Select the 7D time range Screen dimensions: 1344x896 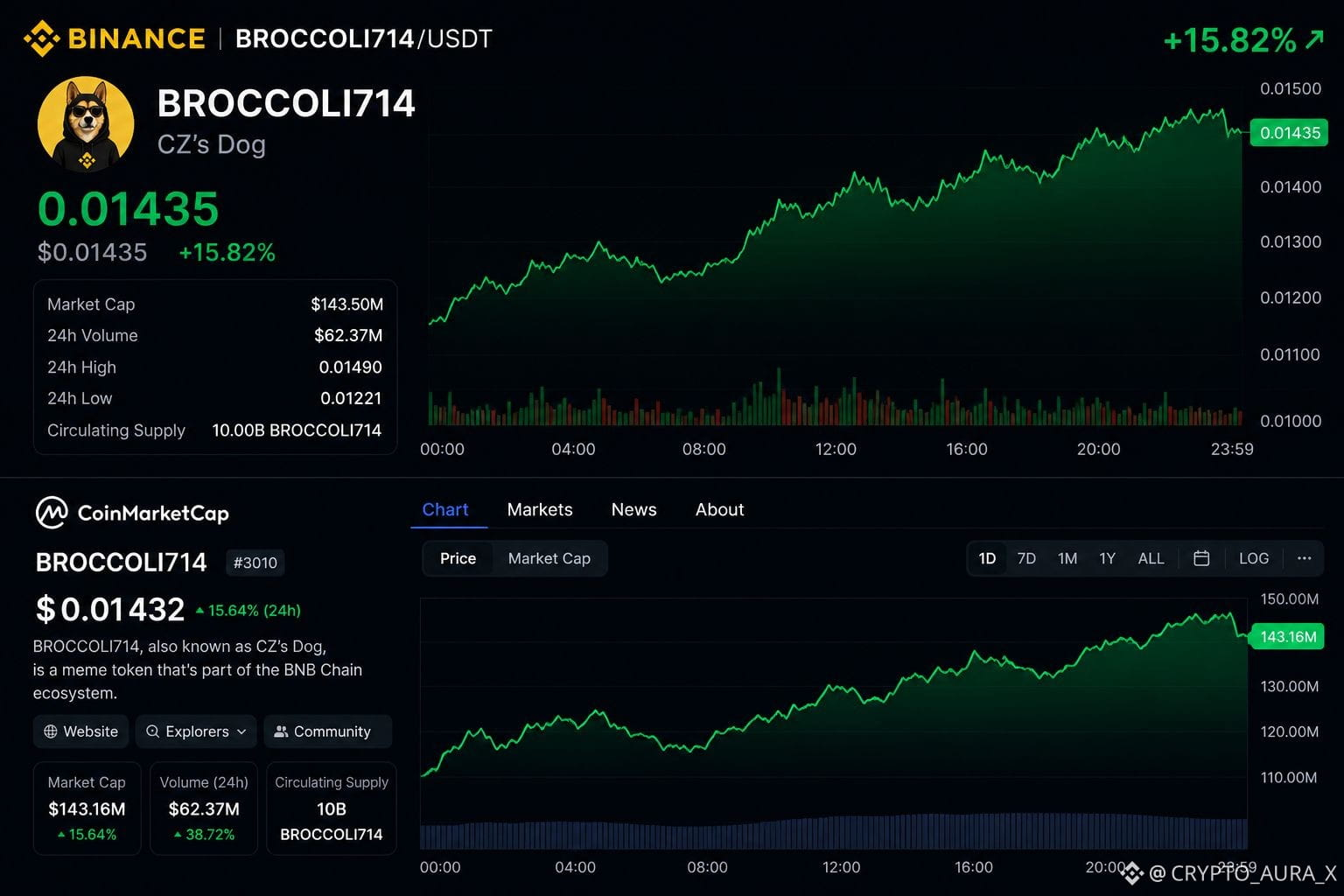[x=1026, y=558]
